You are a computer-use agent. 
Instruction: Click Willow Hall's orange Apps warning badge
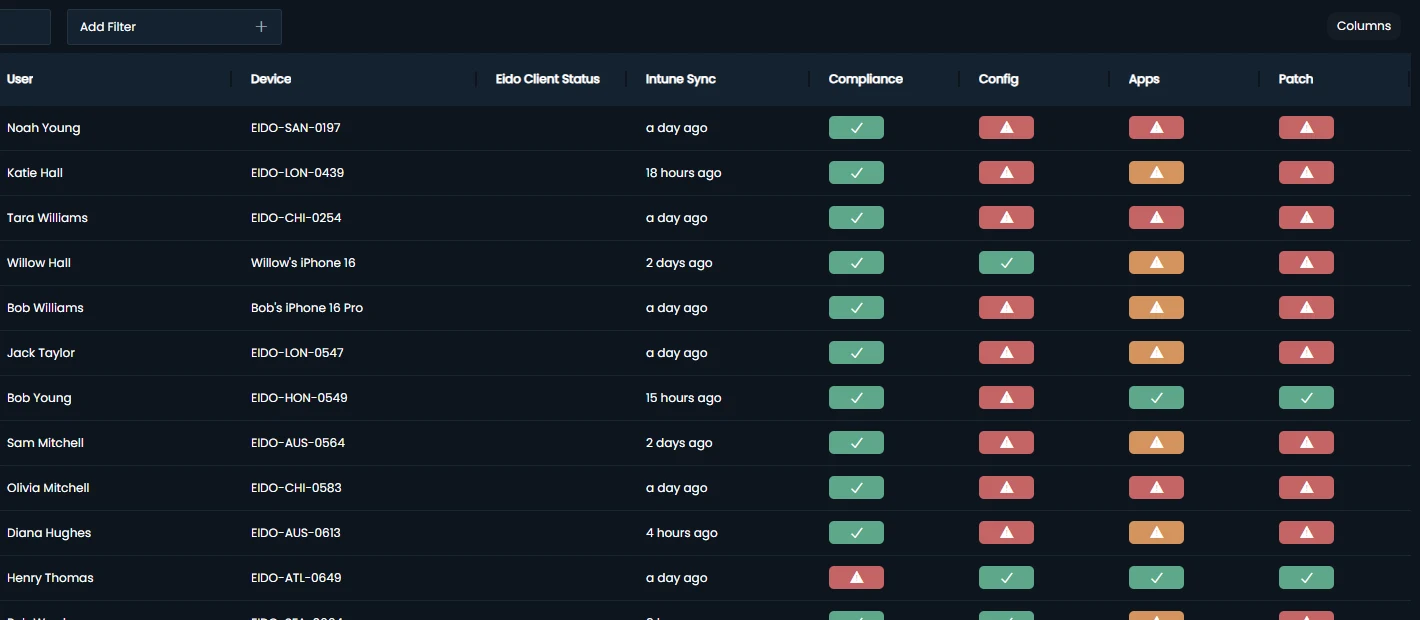(x=1156, y=263)
